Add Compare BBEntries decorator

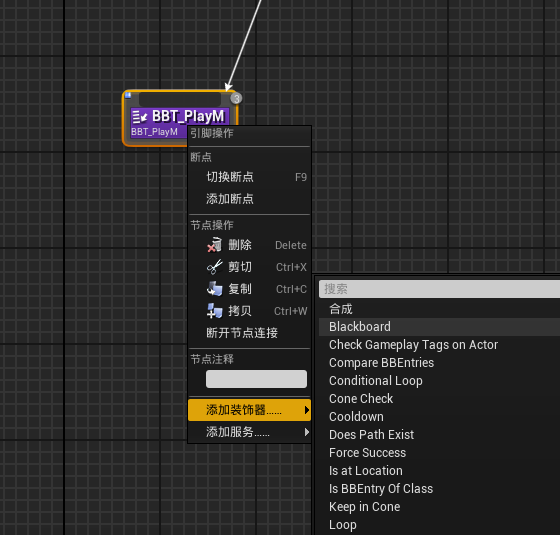coord(439,363)
